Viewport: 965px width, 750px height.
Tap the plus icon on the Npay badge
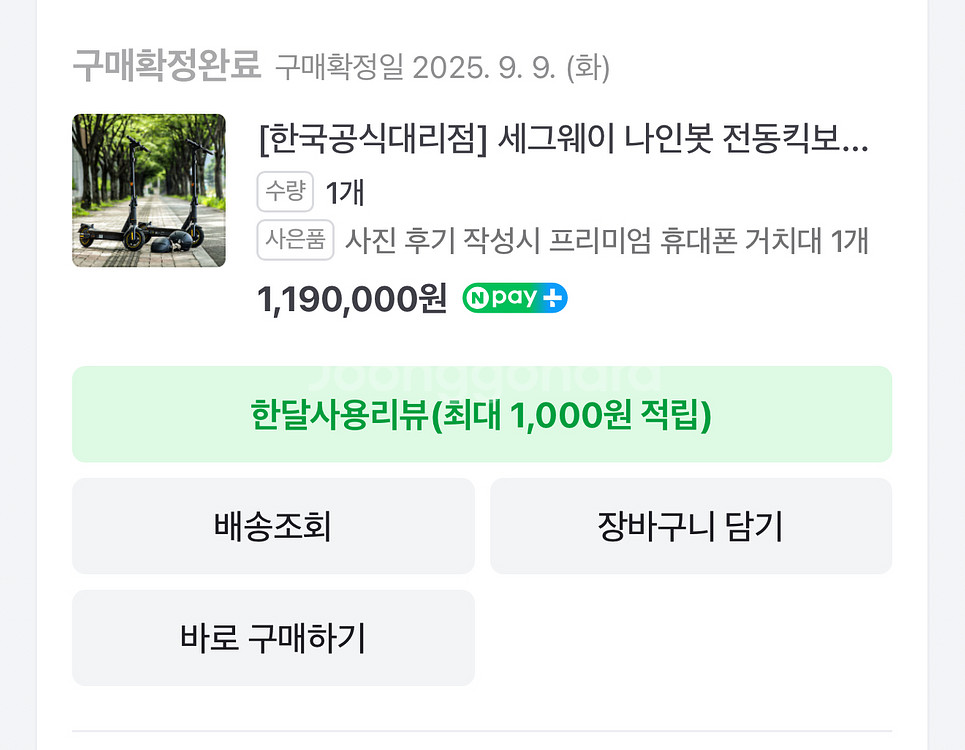pyautogui.click(x=551, y=297)
